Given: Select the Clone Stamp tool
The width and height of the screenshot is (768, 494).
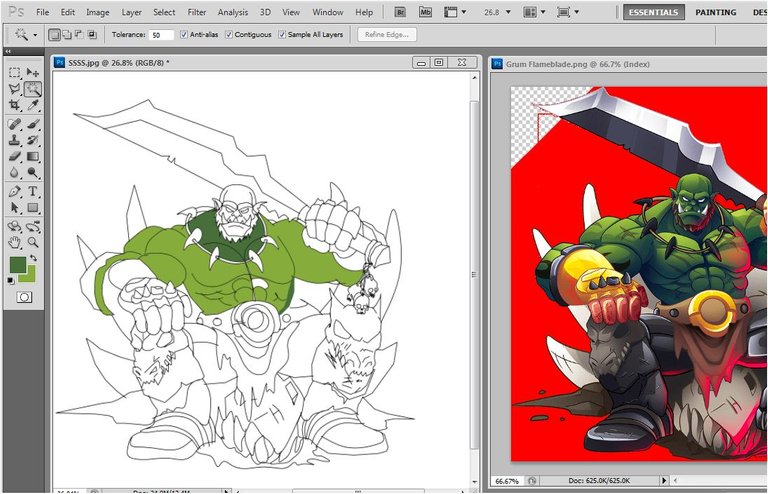Looking at the screenshot, I should click(x=15, y=141).
